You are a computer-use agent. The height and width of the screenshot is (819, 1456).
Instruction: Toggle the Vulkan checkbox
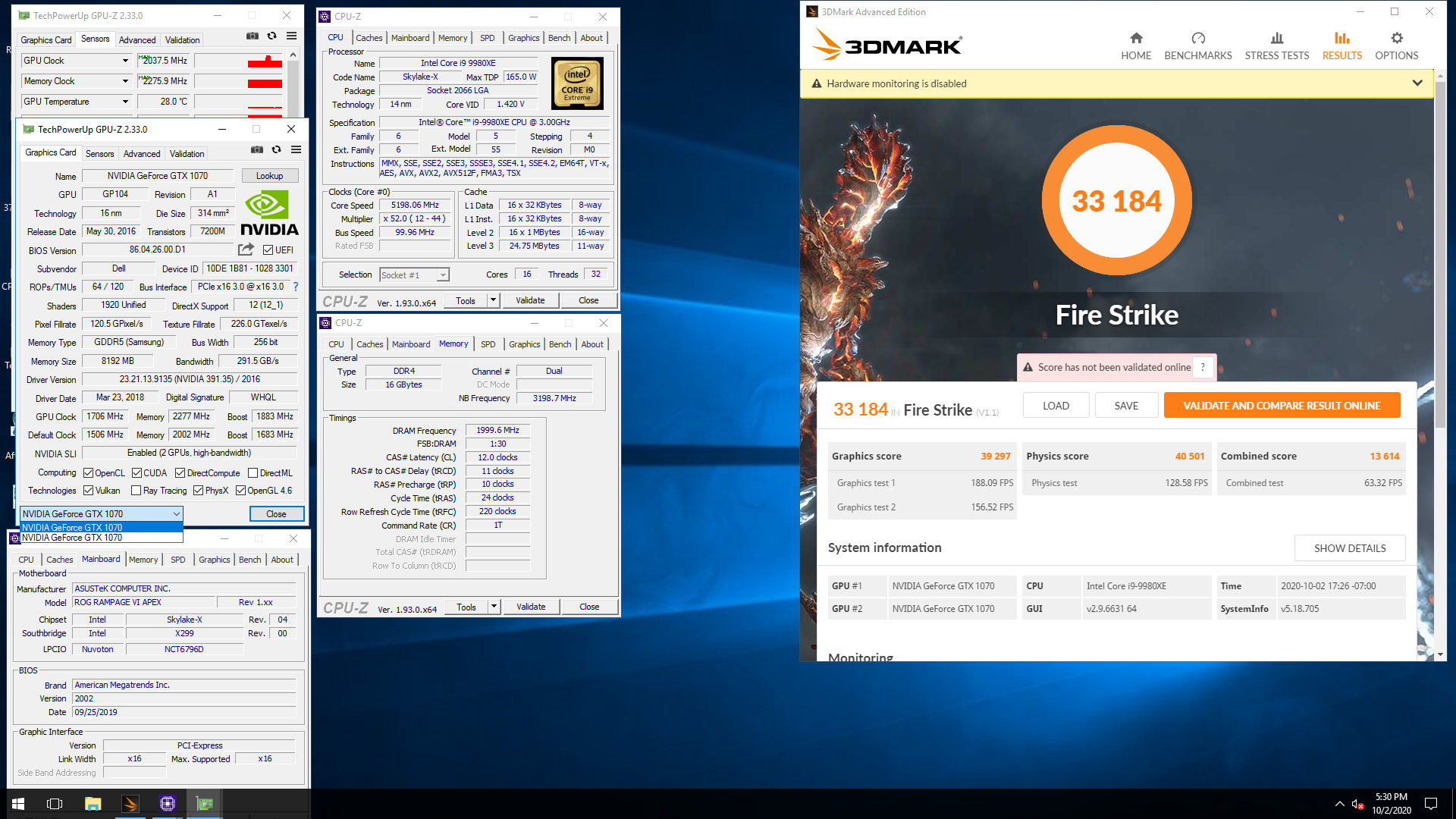(88, 491)
